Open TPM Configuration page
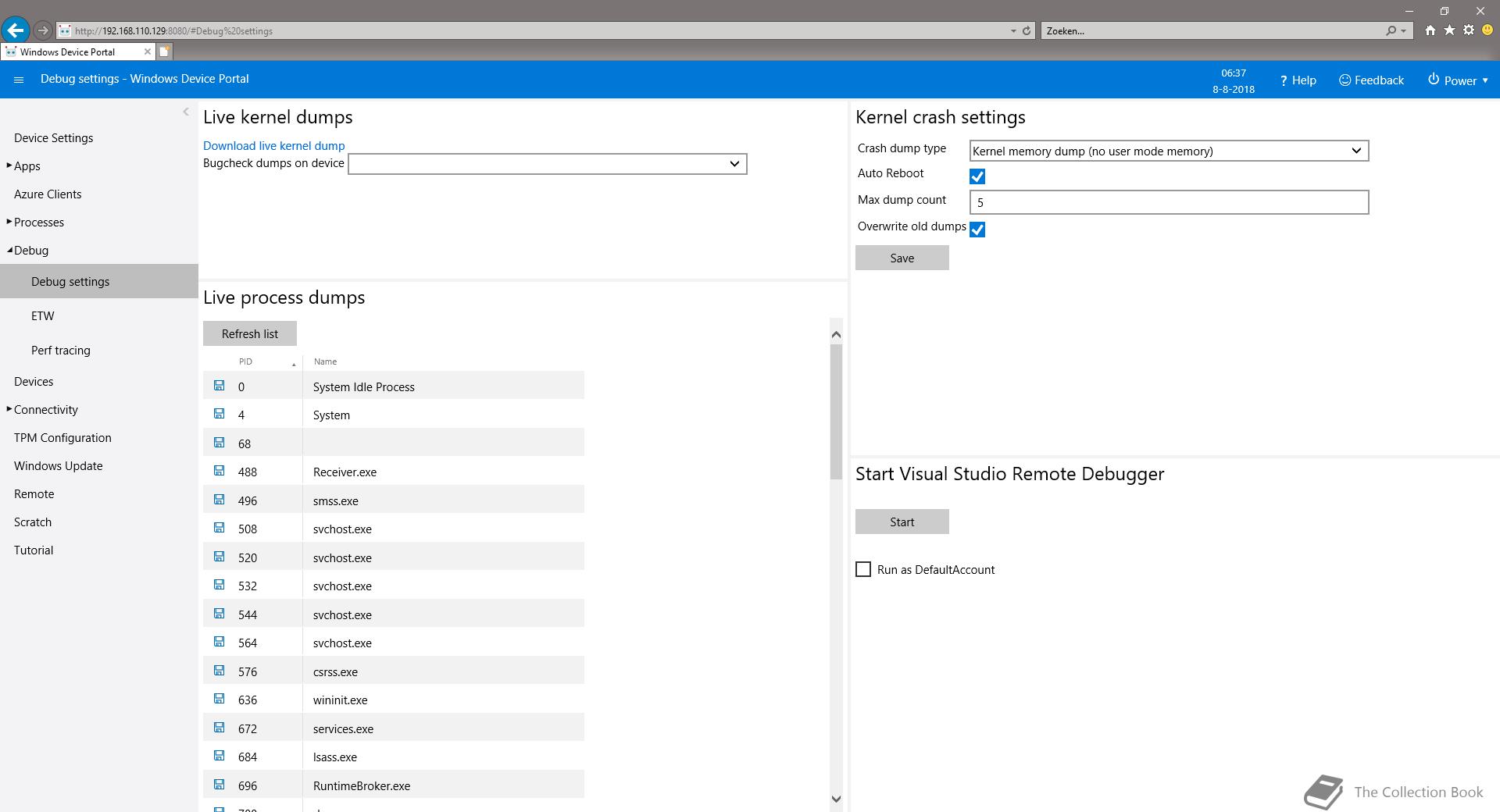 pyautogui.click(x=62, y=438)
